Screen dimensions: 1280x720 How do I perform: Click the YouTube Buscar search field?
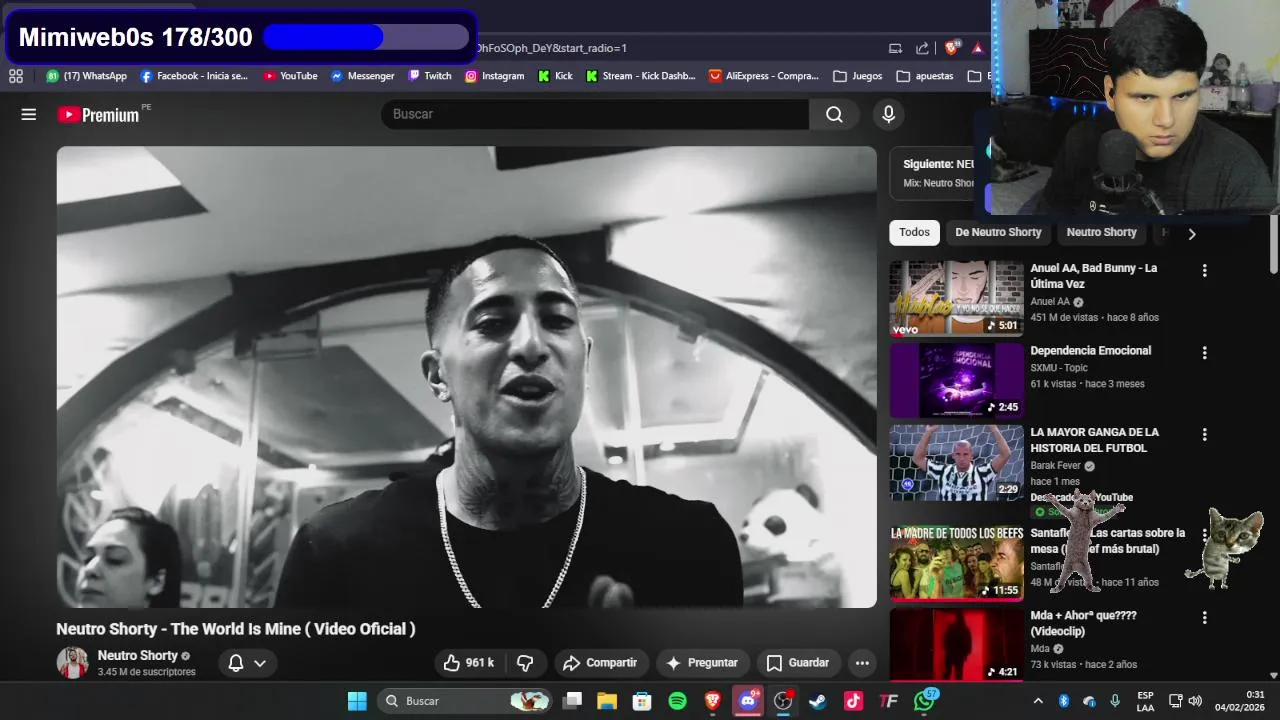click(x=595, y=114)
